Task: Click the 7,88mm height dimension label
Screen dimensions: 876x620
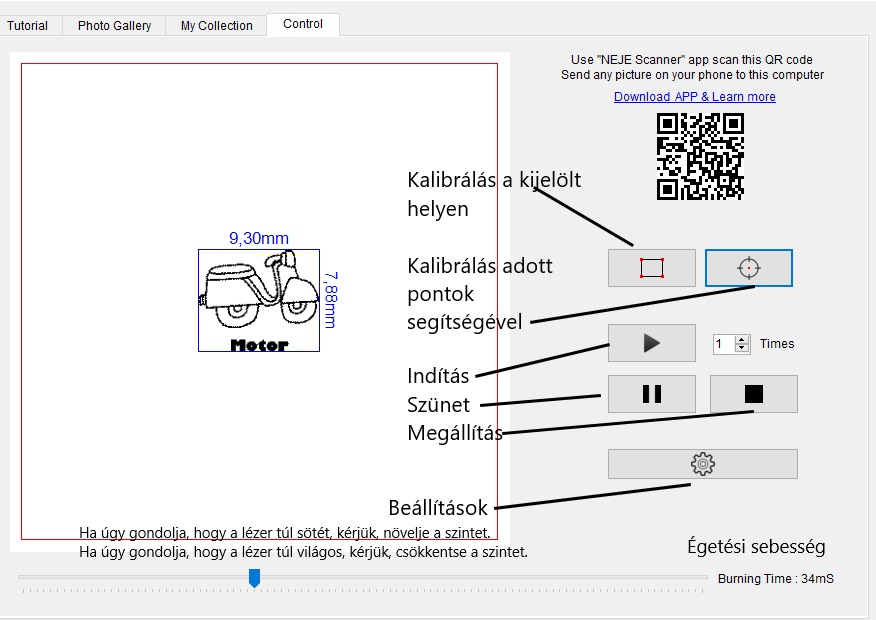Action: [x=331, y=299]
